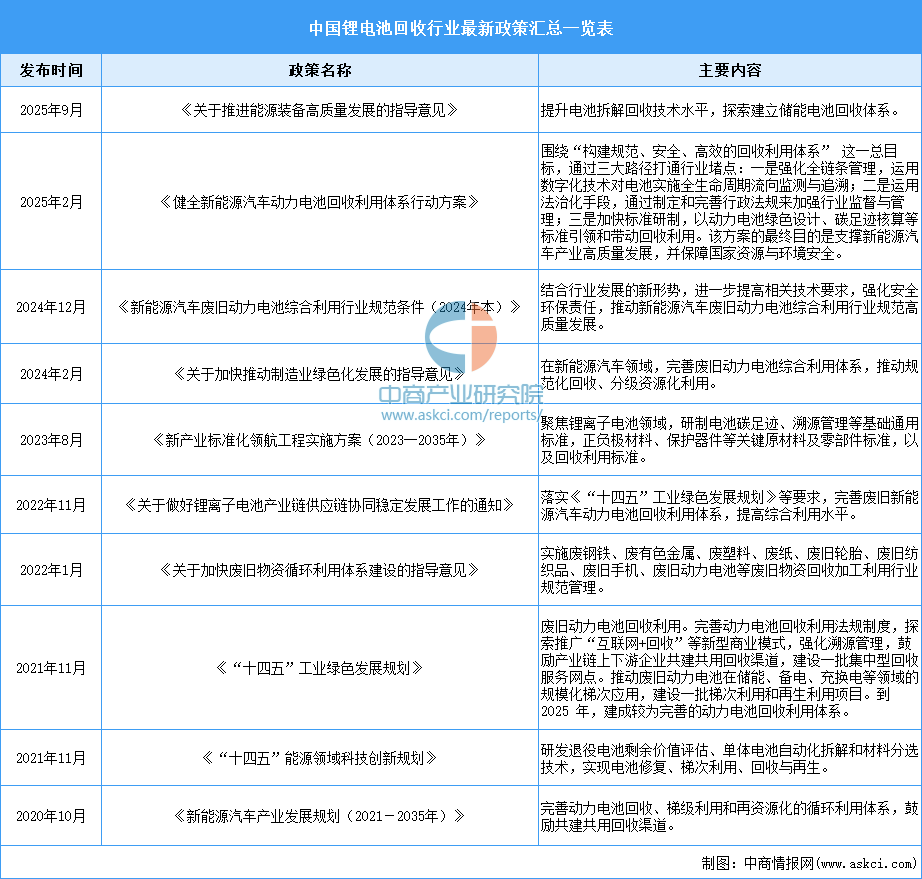
Task: Select the 2025年9月 date cell
Action: [52, 110]
